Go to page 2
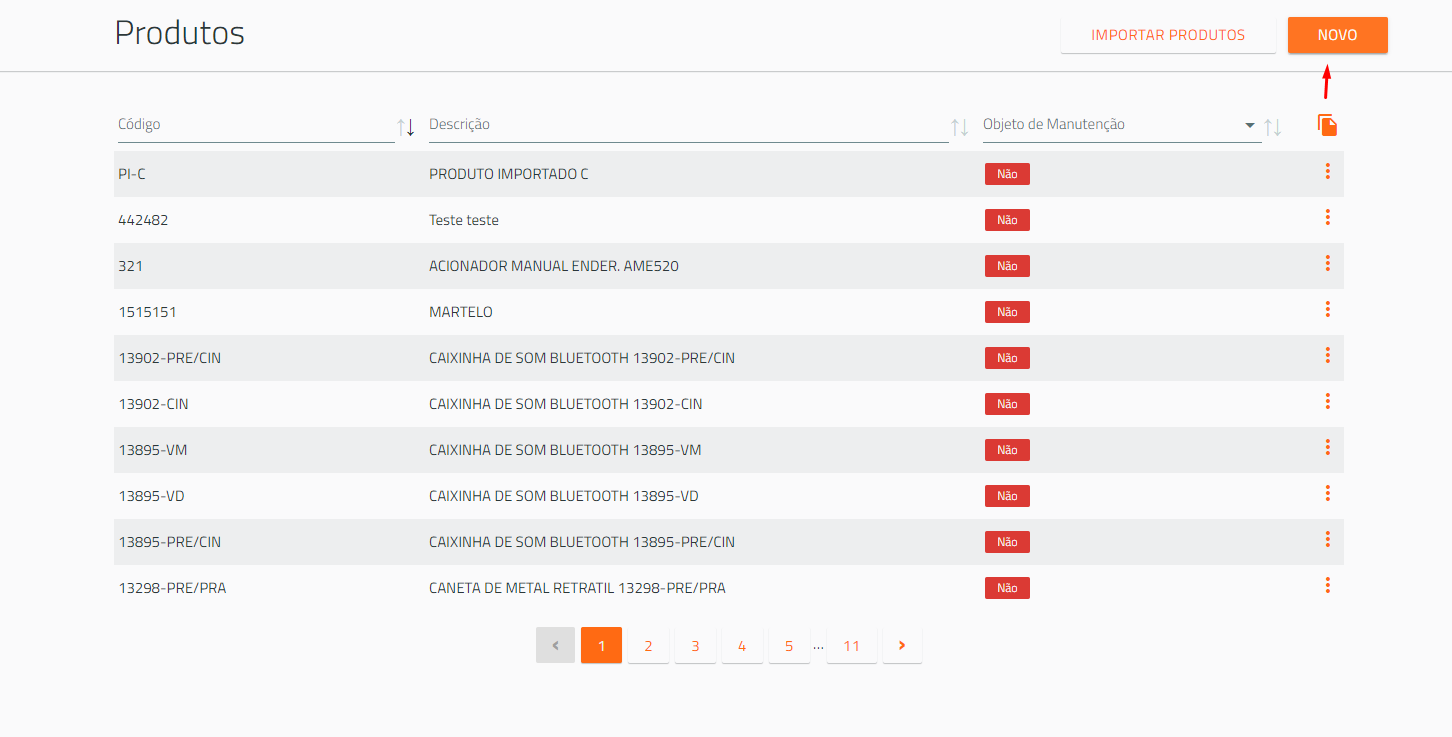 (648, 645)
